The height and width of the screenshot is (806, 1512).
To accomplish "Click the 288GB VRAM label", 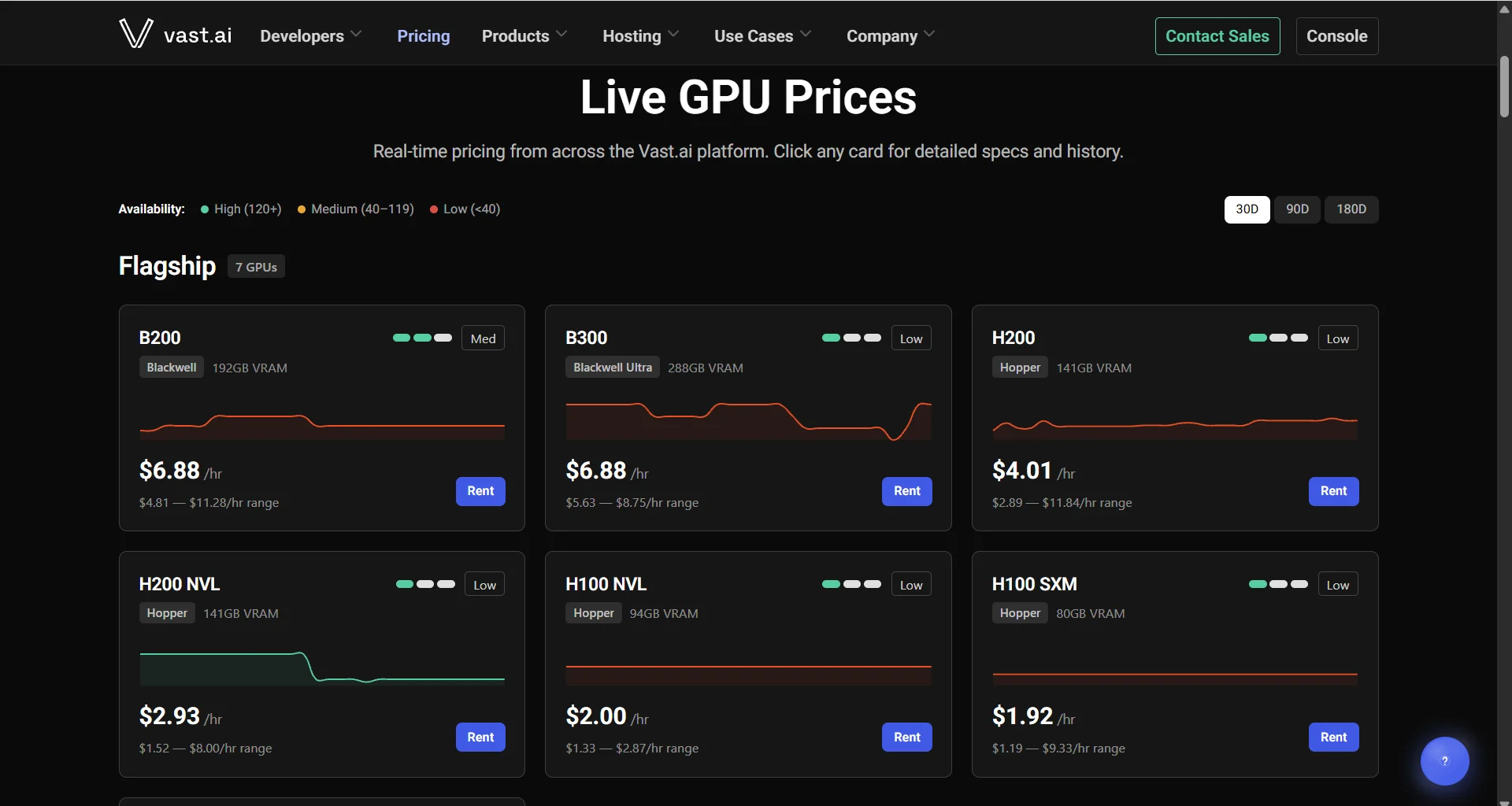I will 706,368.
